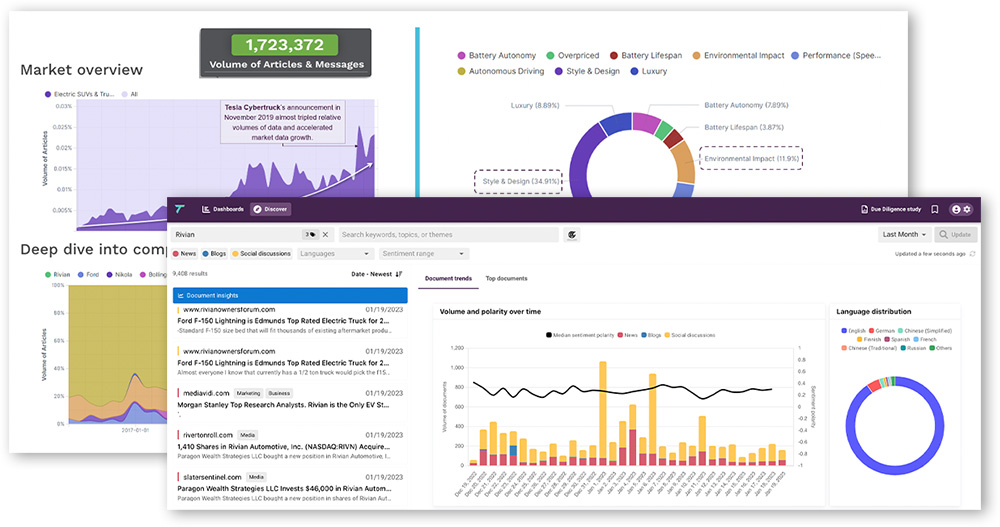This screenshot has height=527, width=1000.
Task: Expand the Sentiment range dropdown
Action: click(x=424, y=253)
